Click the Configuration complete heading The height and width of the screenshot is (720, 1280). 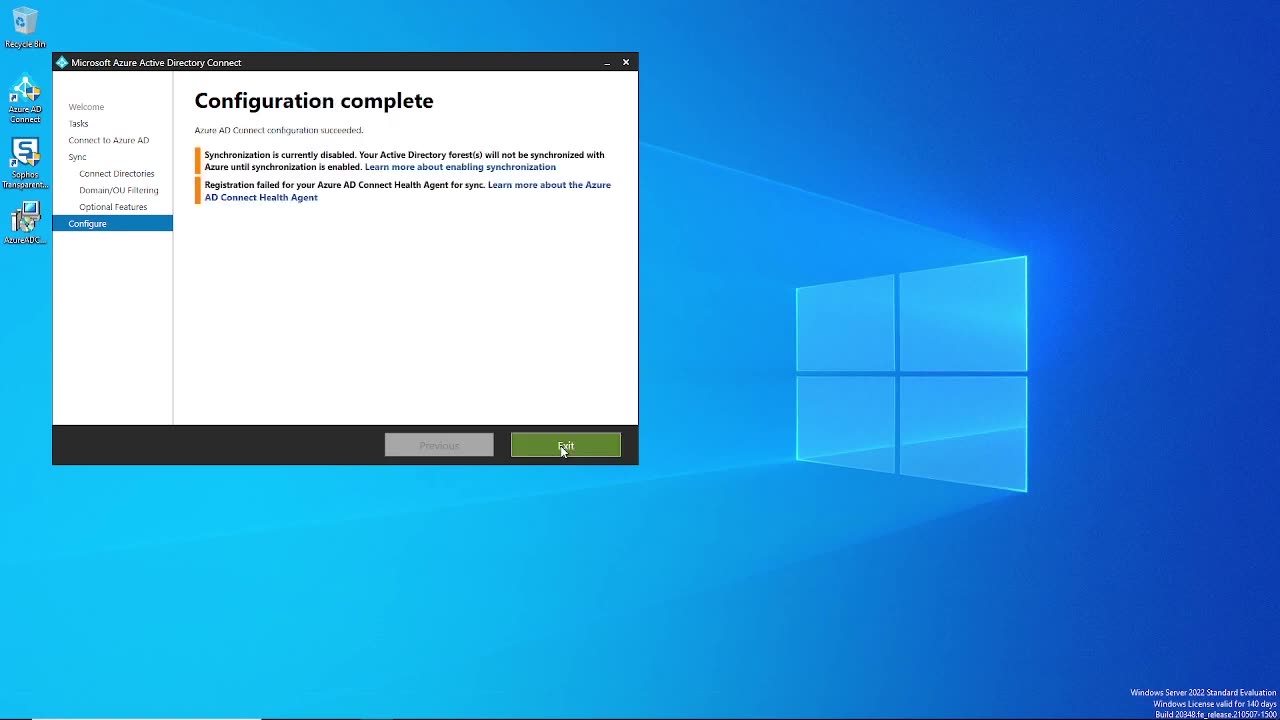314,101
